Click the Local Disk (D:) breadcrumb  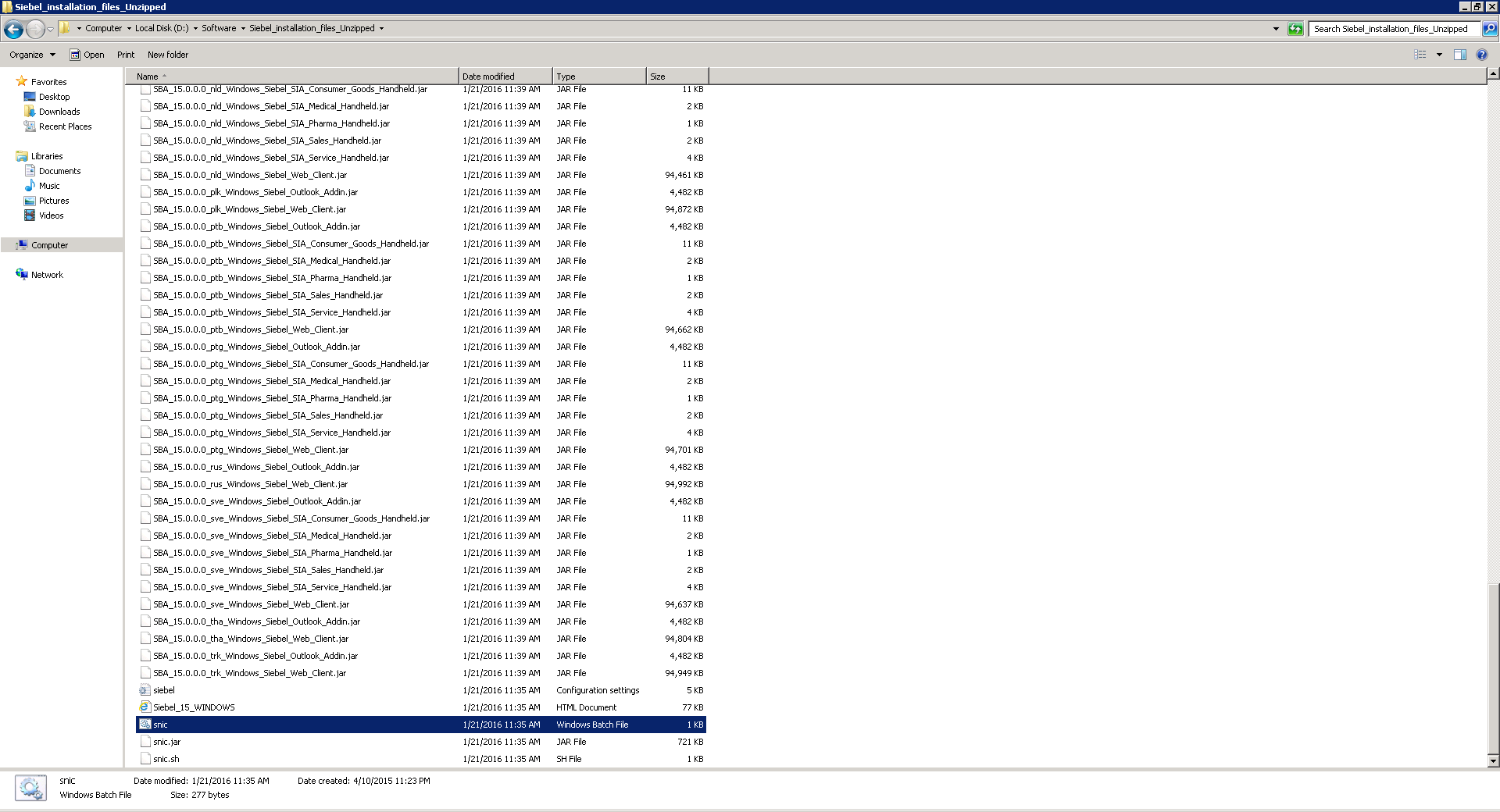162,29
